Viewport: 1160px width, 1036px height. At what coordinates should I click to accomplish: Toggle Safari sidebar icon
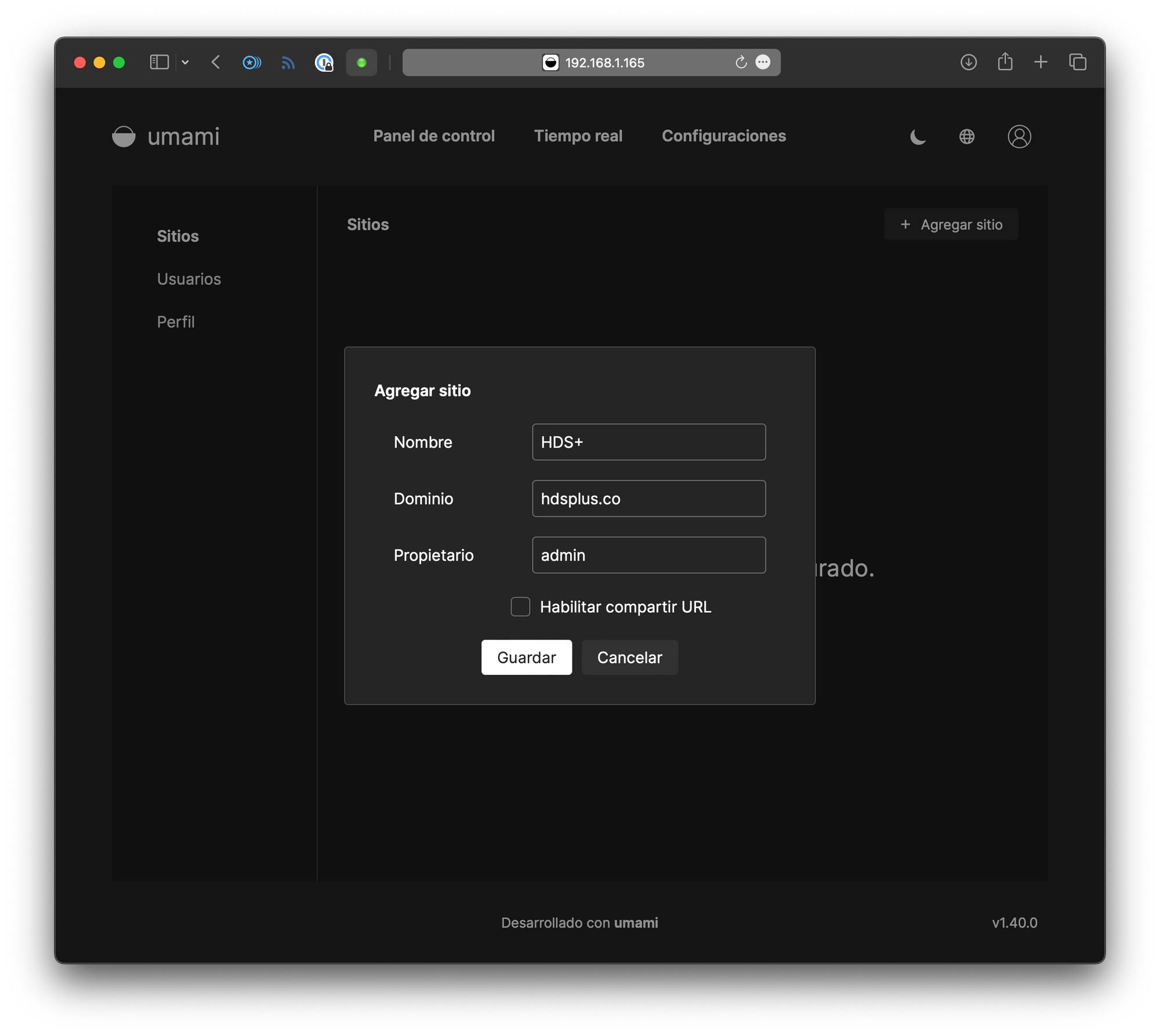pyautogui.click(x=159, y=62)
